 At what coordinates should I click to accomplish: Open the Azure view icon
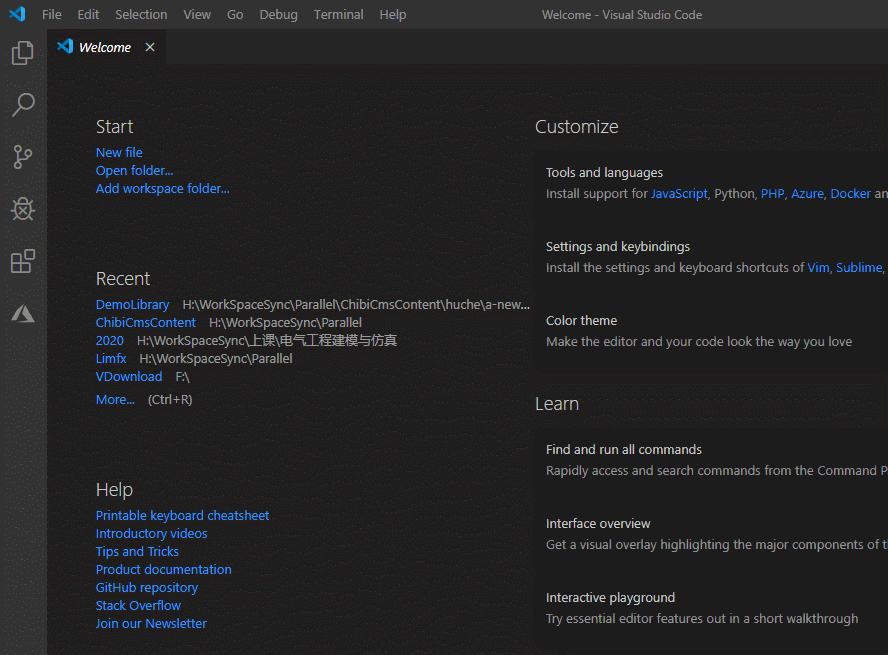coord(23,313)
